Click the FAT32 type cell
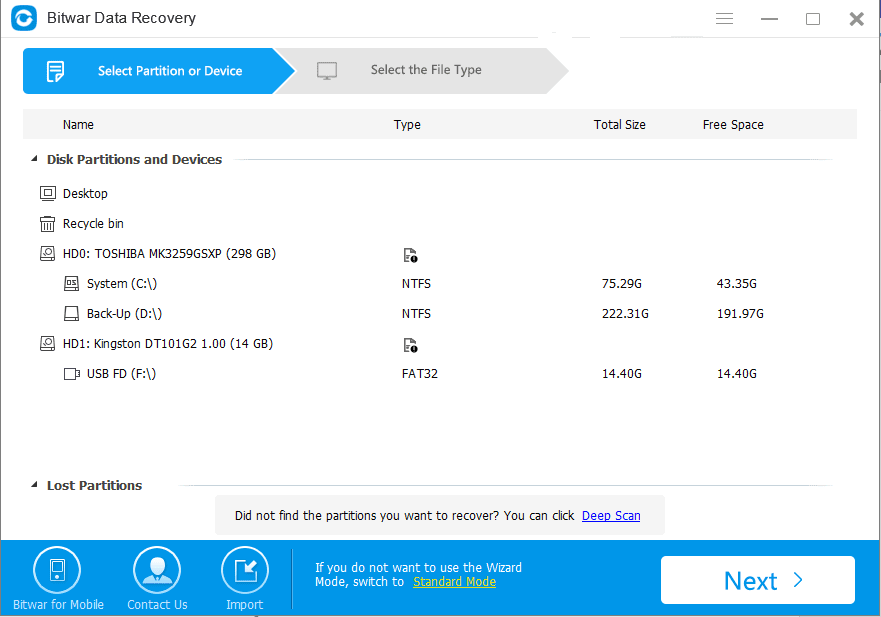Image resolution: width=881 pixels, height=617 pixels. [x=420, y=374]
